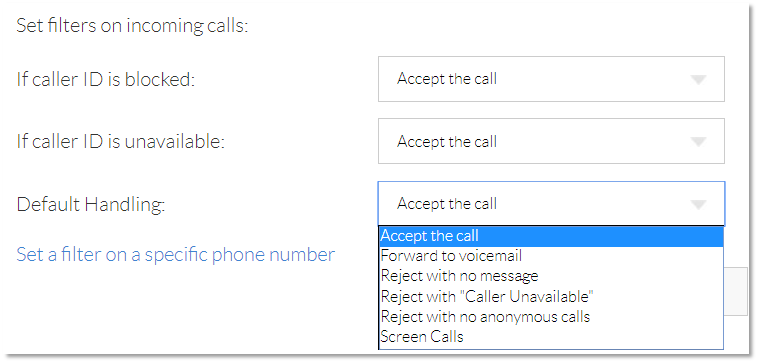Click the gray button partly hidden behind dropdown list
The height and width of the screenshot is (363, 758).
[x=736, y=292]
